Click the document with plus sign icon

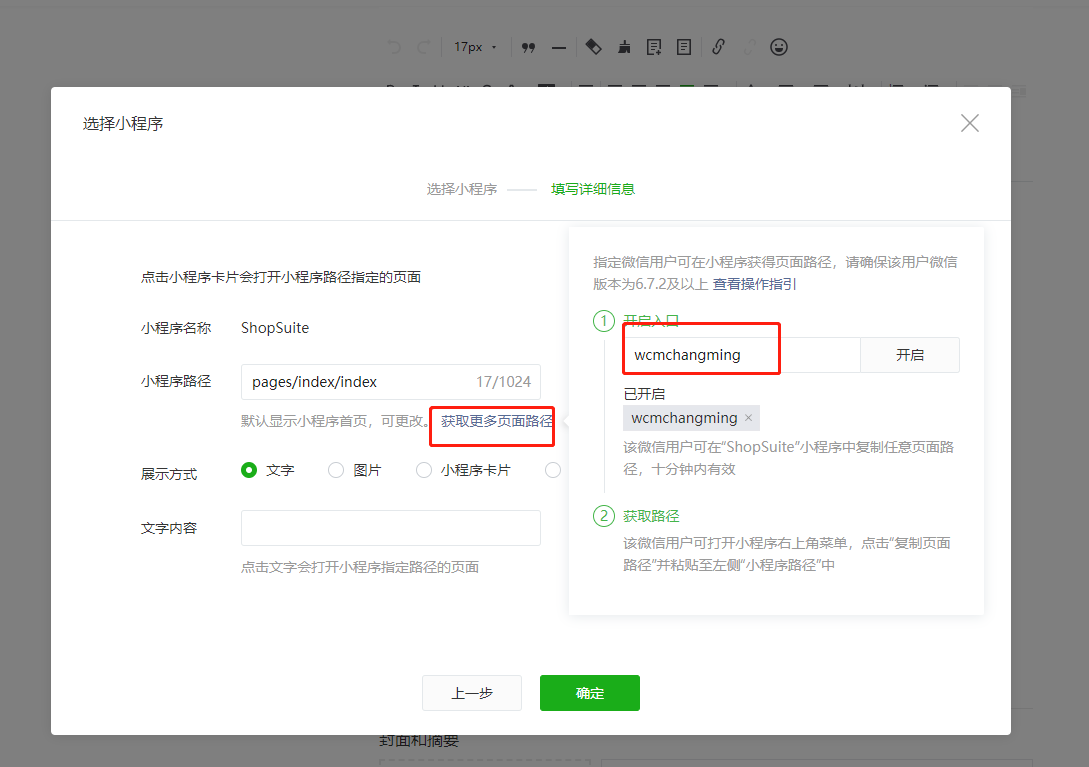click(654, 47)
